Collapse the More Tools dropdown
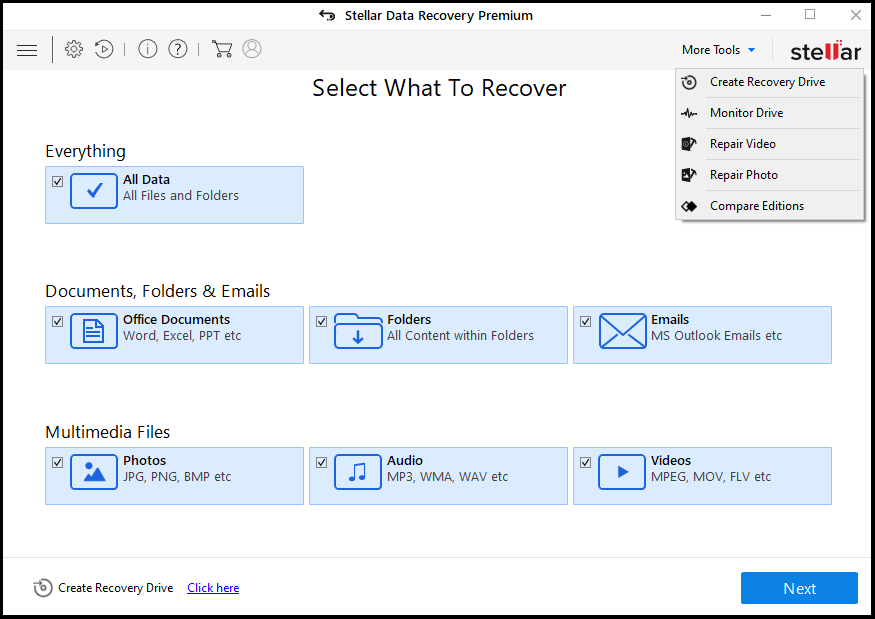 pos(719,50)
